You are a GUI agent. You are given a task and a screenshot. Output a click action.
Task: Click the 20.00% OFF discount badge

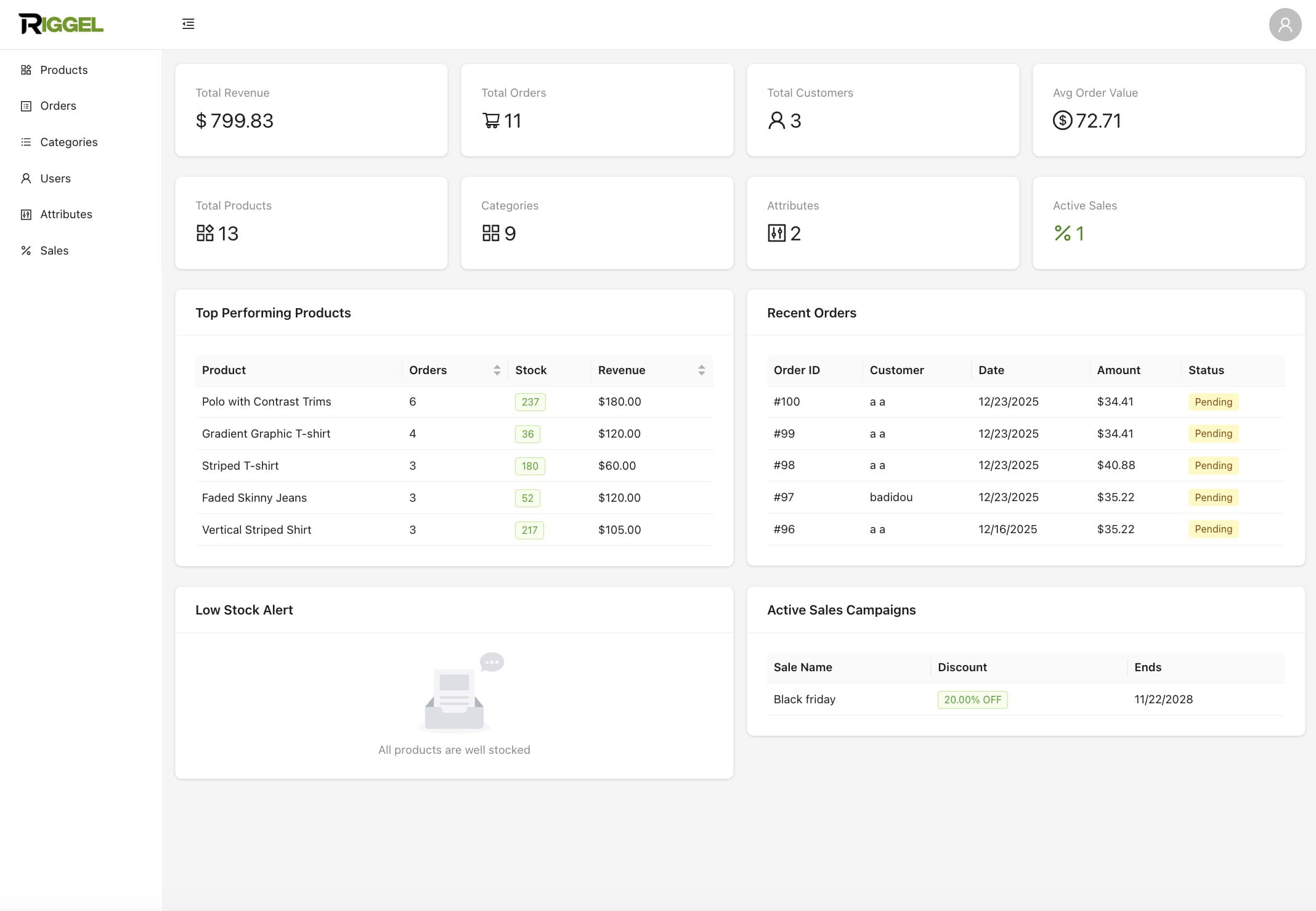[x=972, y=700]
